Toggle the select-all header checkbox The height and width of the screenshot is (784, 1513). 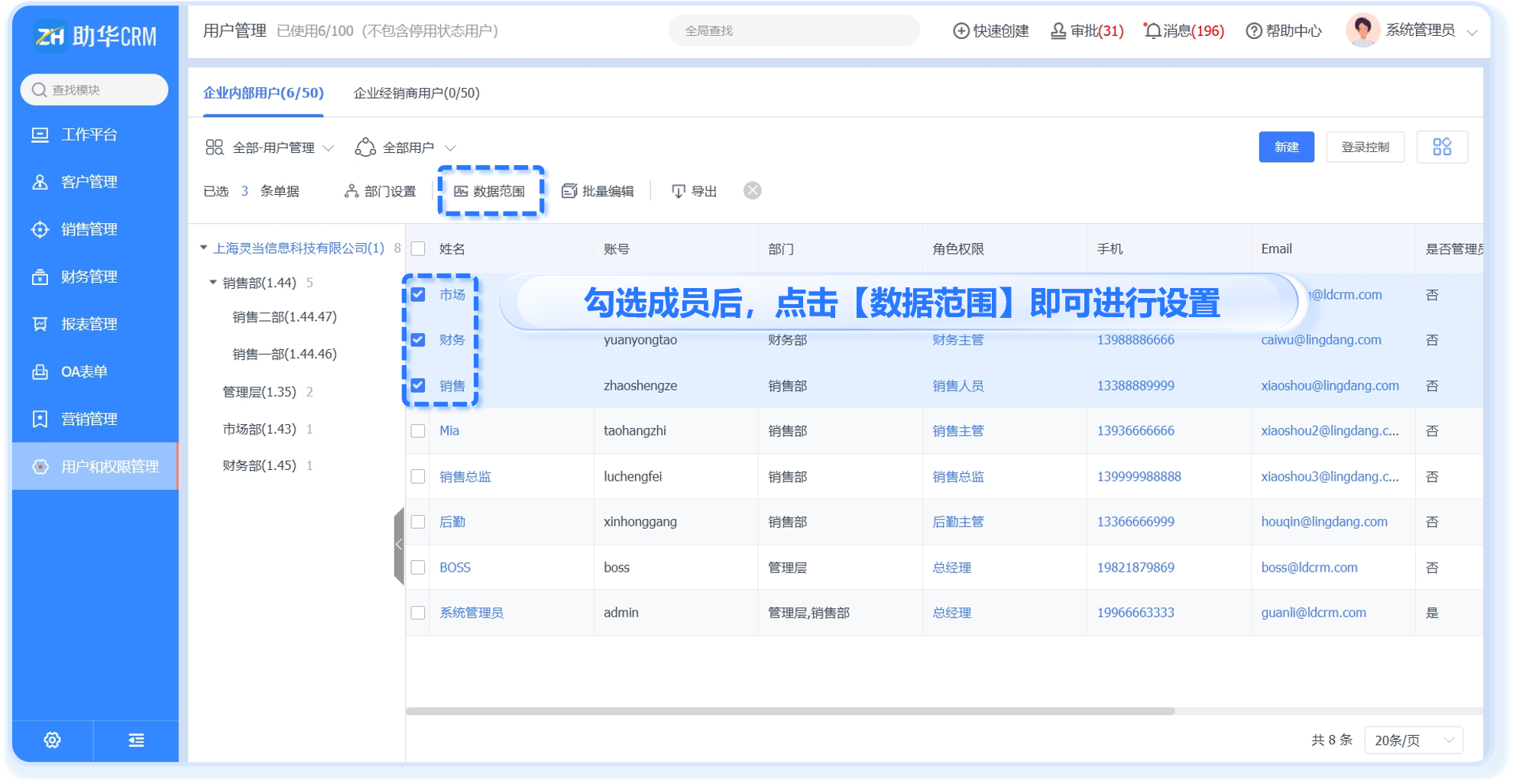(418, 249)
